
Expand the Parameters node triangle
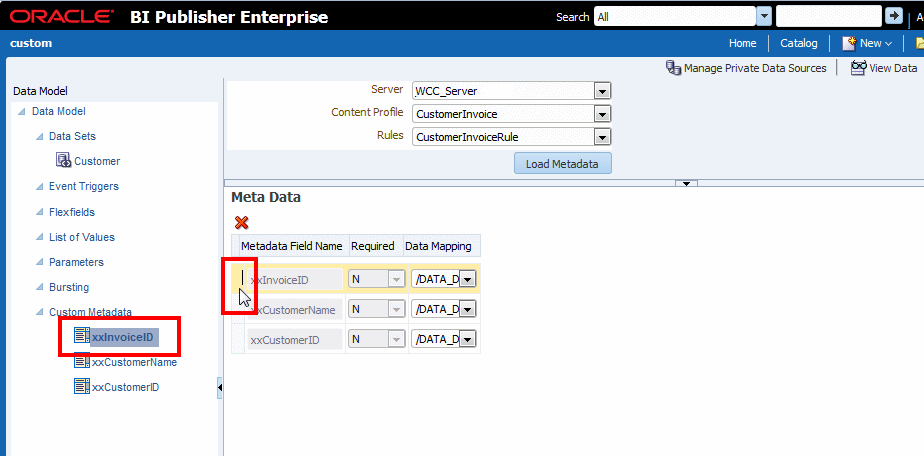(x=39, y=263)
